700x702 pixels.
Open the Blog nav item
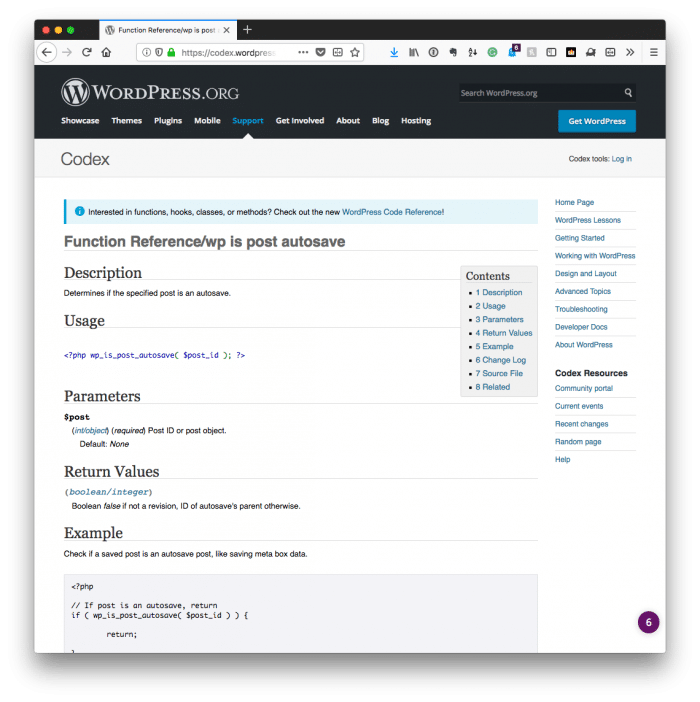tap(380, 120)
